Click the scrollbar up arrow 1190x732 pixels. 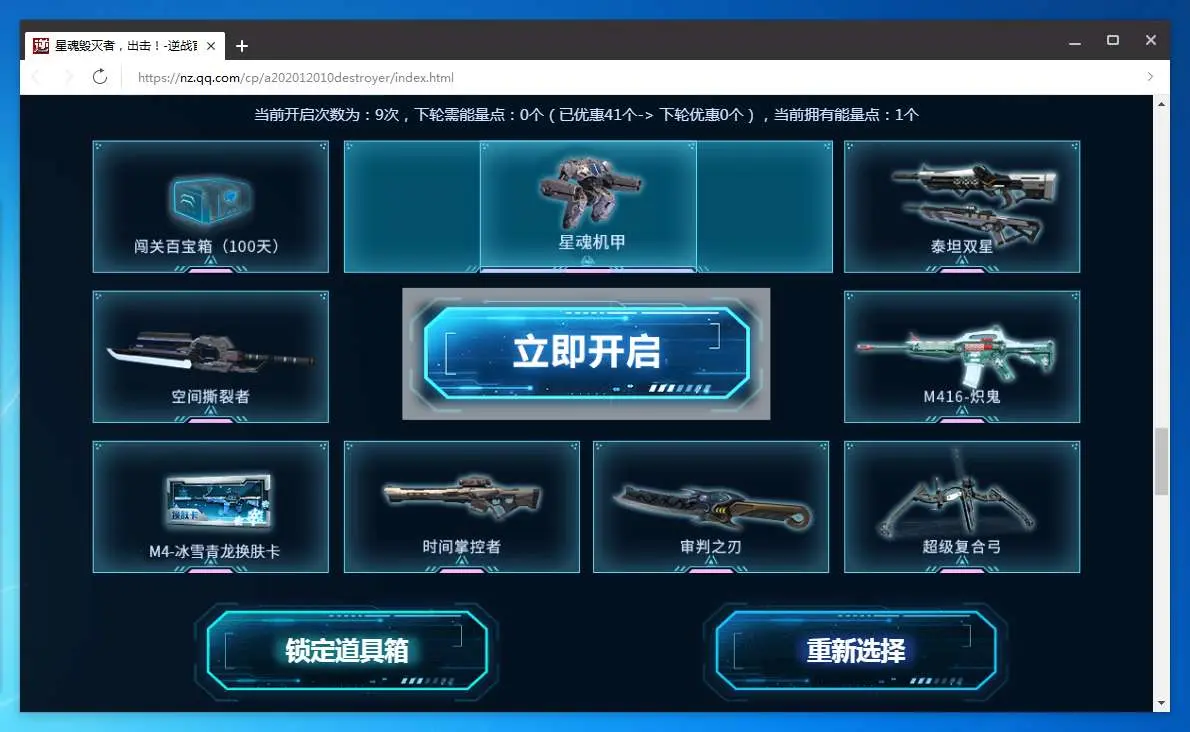point(1161,104)
